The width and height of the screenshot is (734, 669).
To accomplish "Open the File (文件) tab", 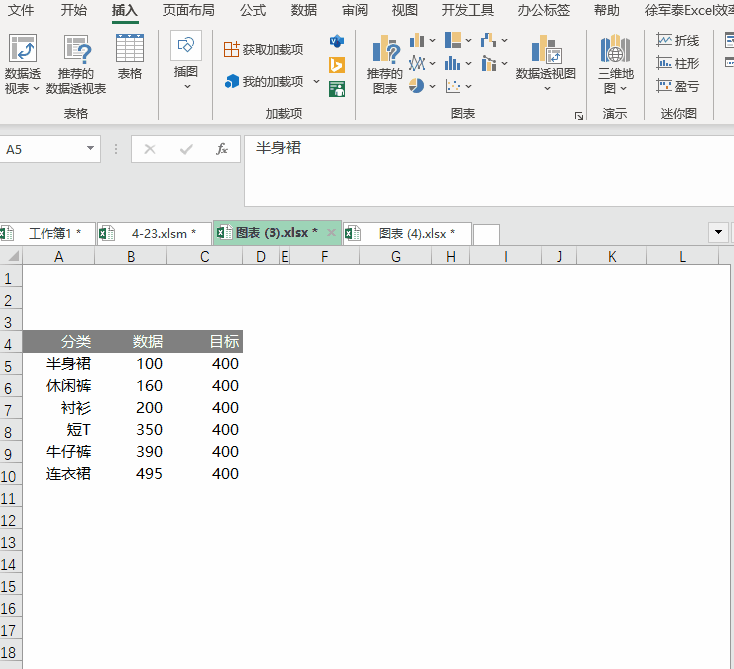I will click(21, 10).
